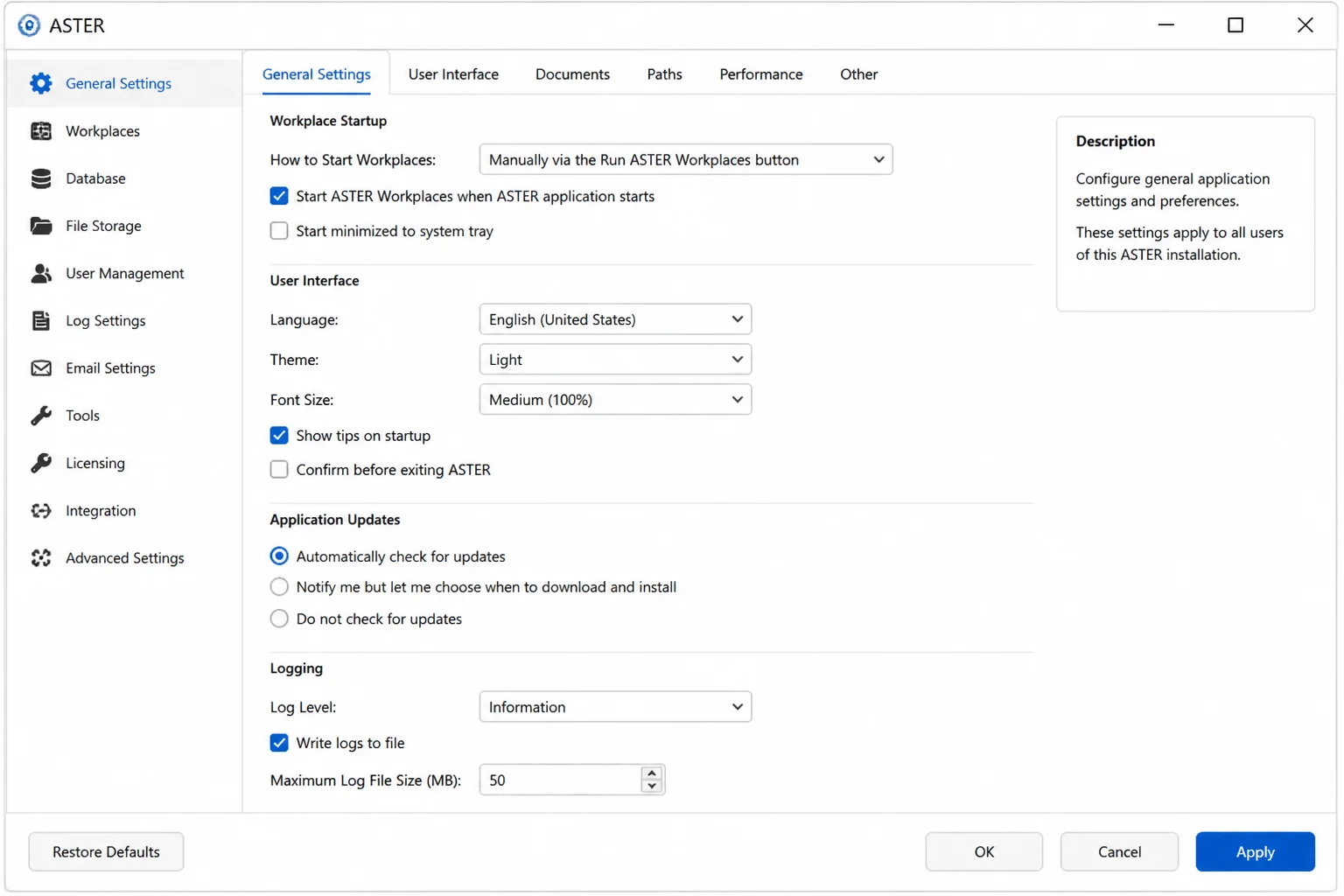The image size is (1344, 896).
Task: Open the Database section
Action: (124, 178)
